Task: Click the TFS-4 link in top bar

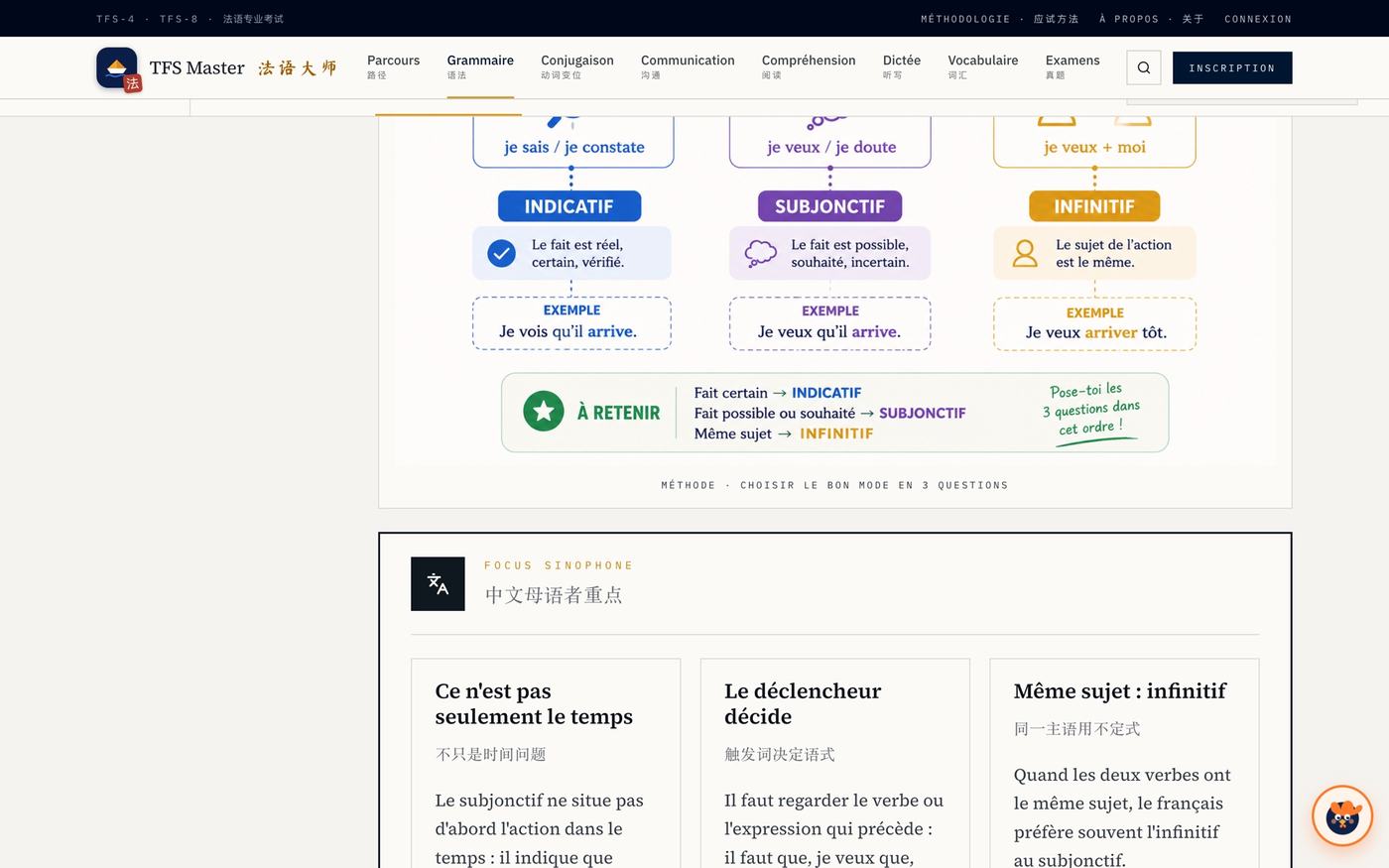Action: point(116,19)
